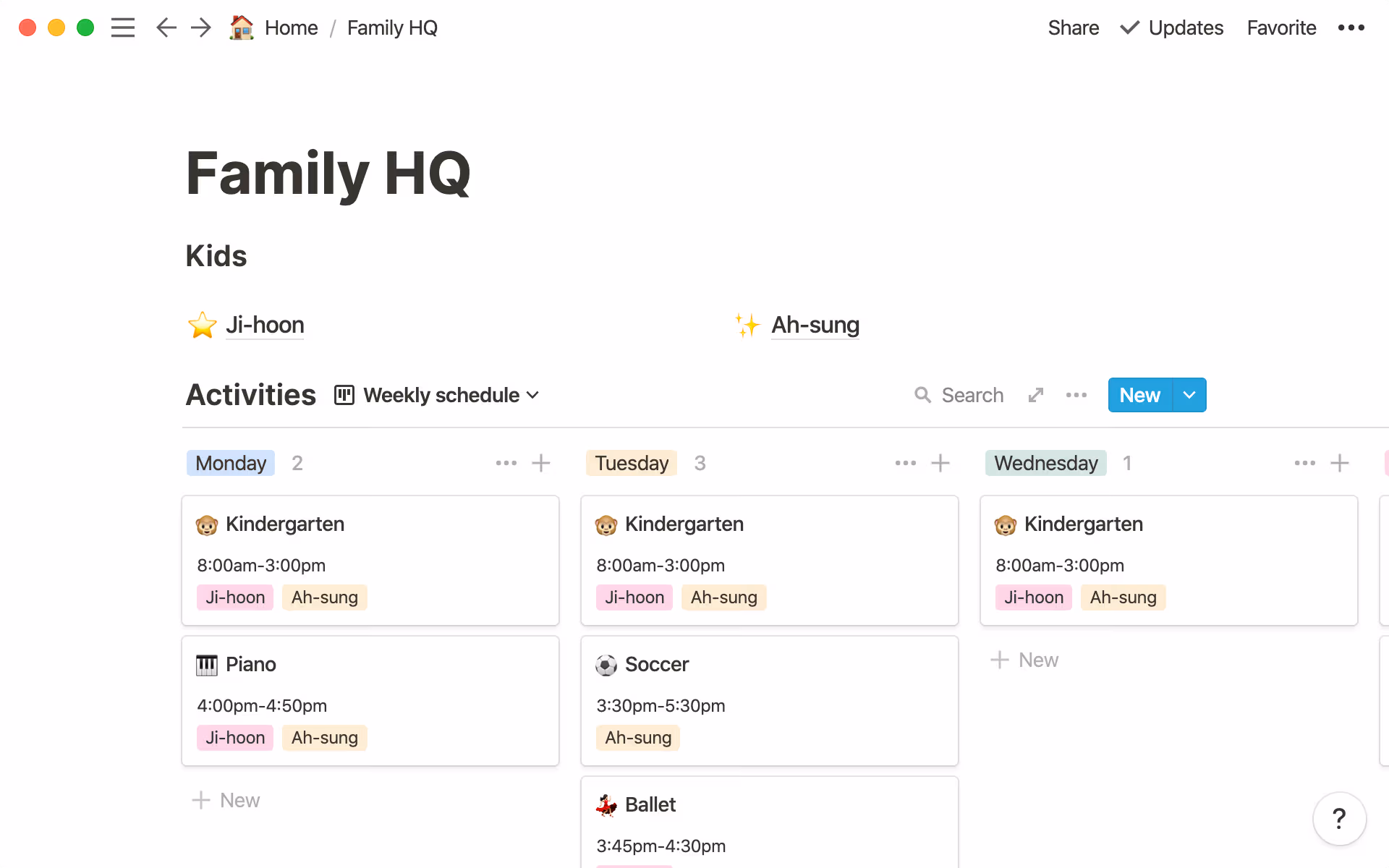The width and height of the screenshot is (1389, 868).
Task: Go forward with the right arrow
Action: tap(201, 27)
